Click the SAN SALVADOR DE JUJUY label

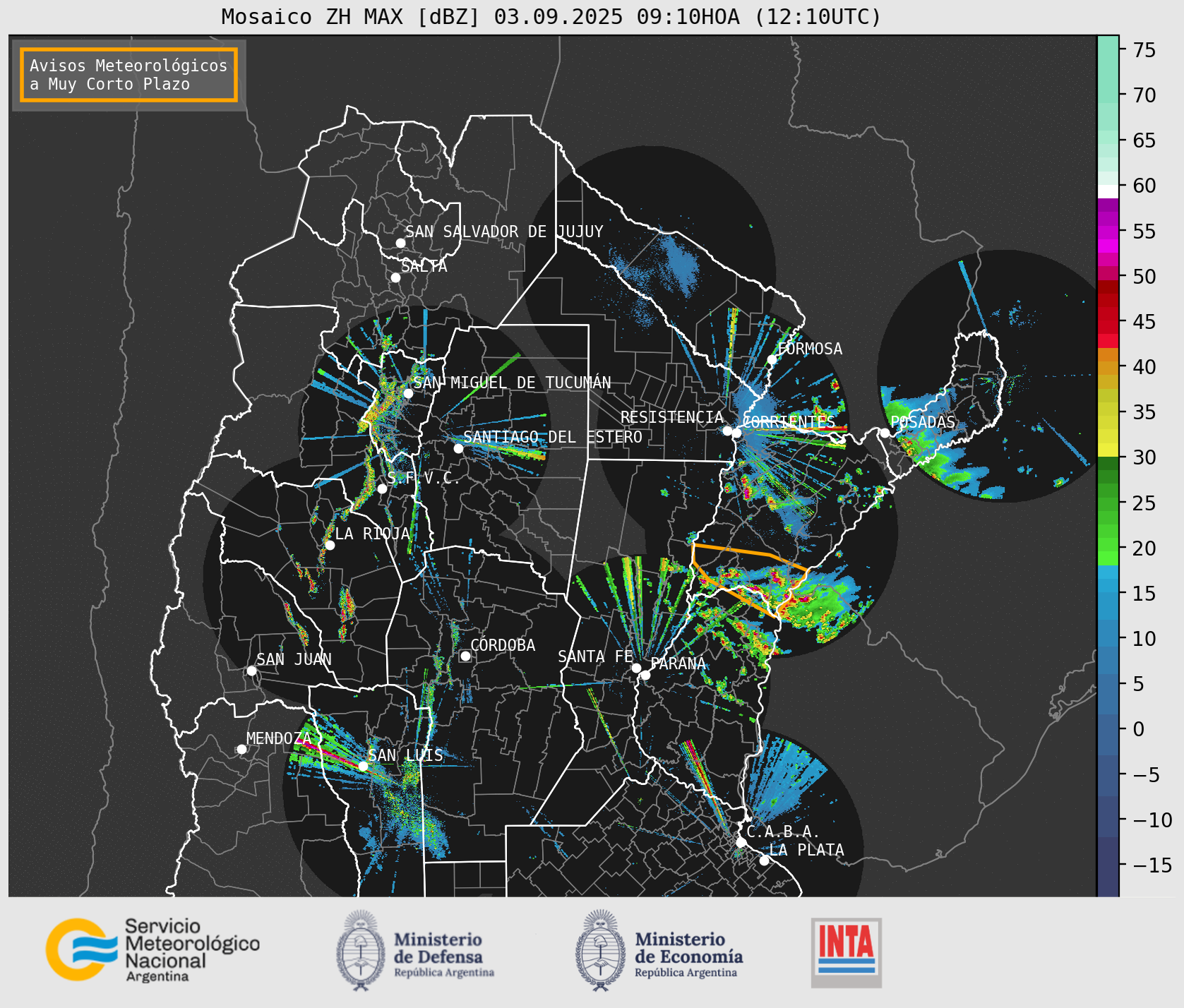point(504,232)
